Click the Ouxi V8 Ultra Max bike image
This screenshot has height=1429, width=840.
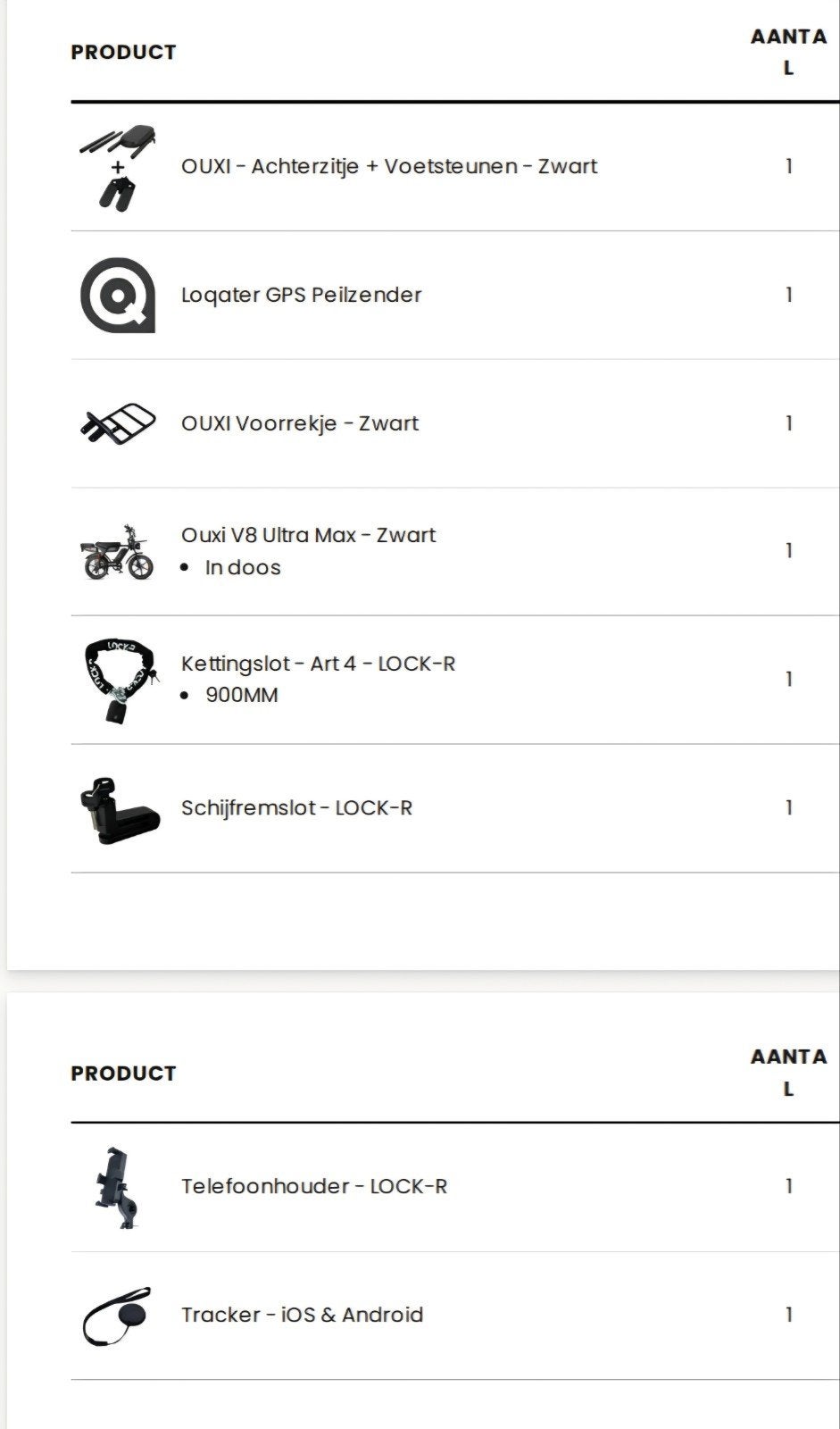coord(118,551)
